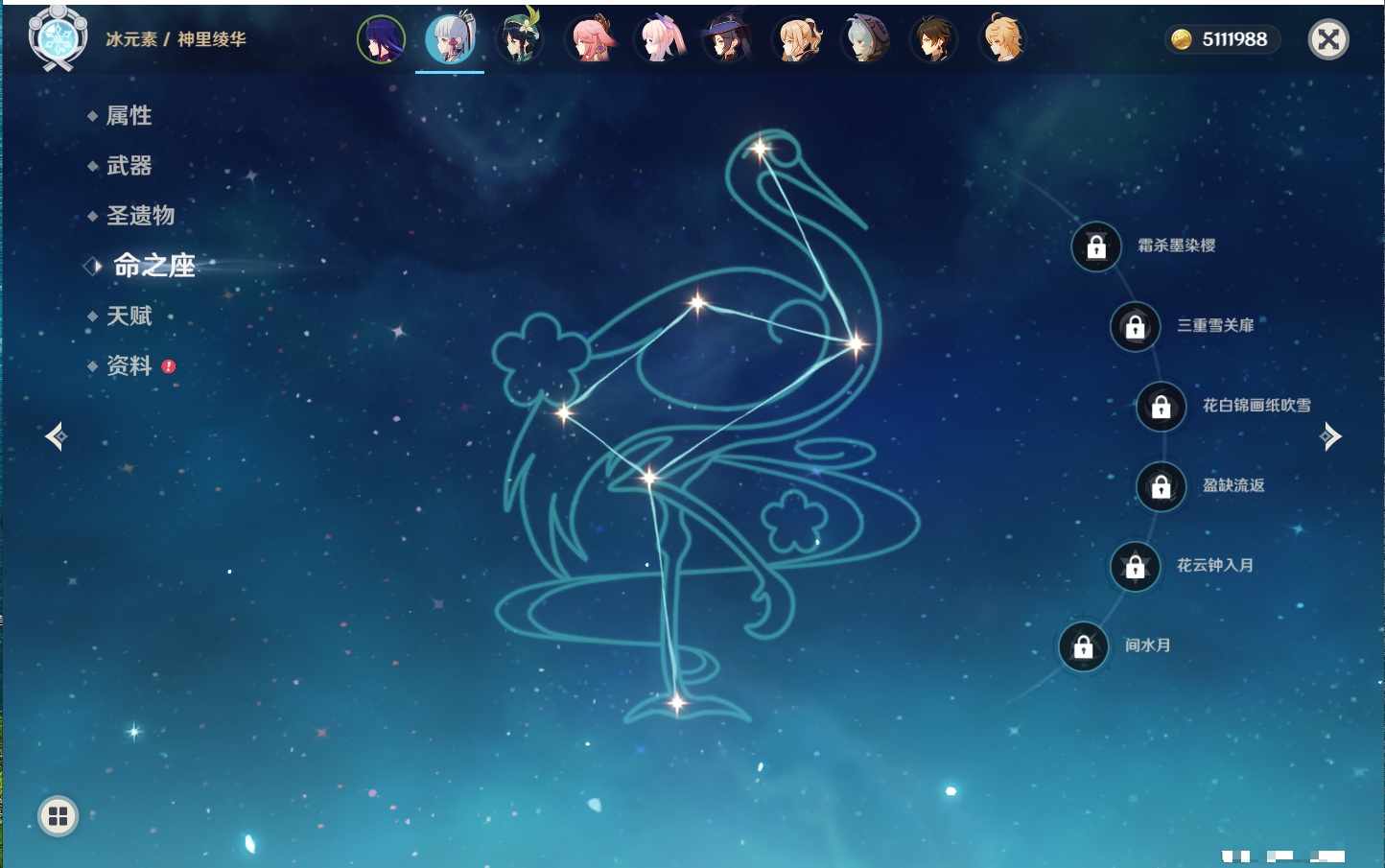
Task: Select the lock icon beside 盈缺流返
Action: click(1162, 486)
